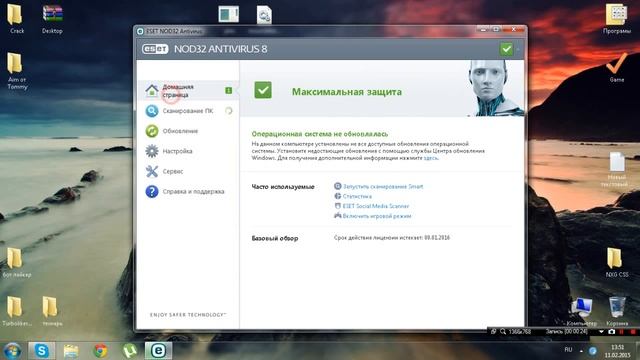Image resolution: width=640 pixels, height=360 pixels.
Task: Click the wrench tools icon for Сервис
Action: [x=152, y=171]
